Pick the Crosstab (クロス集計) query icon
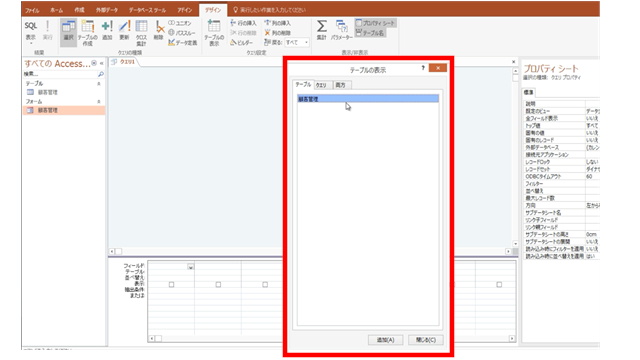Image resolution: width=640 pixels, height=360 pixels. click(x=141, y=33)
